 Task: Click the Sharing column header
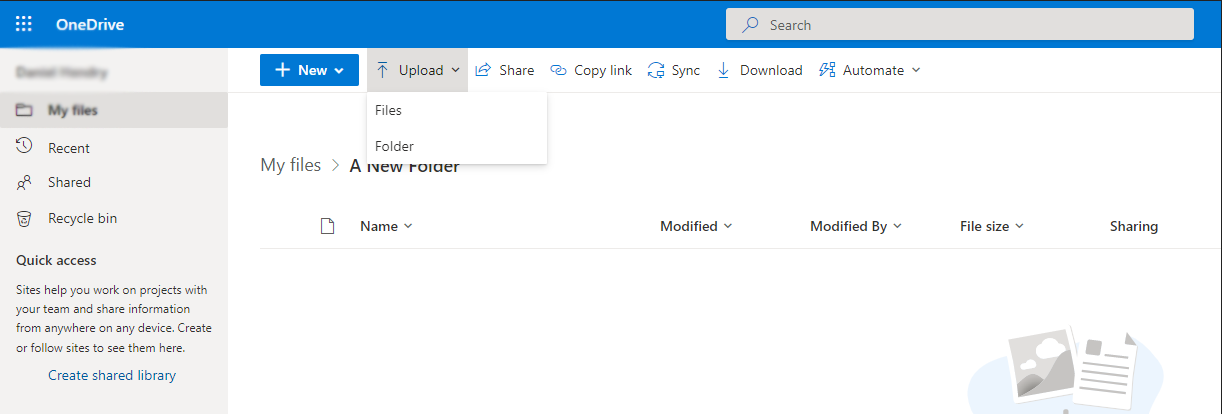point(1134,226)
